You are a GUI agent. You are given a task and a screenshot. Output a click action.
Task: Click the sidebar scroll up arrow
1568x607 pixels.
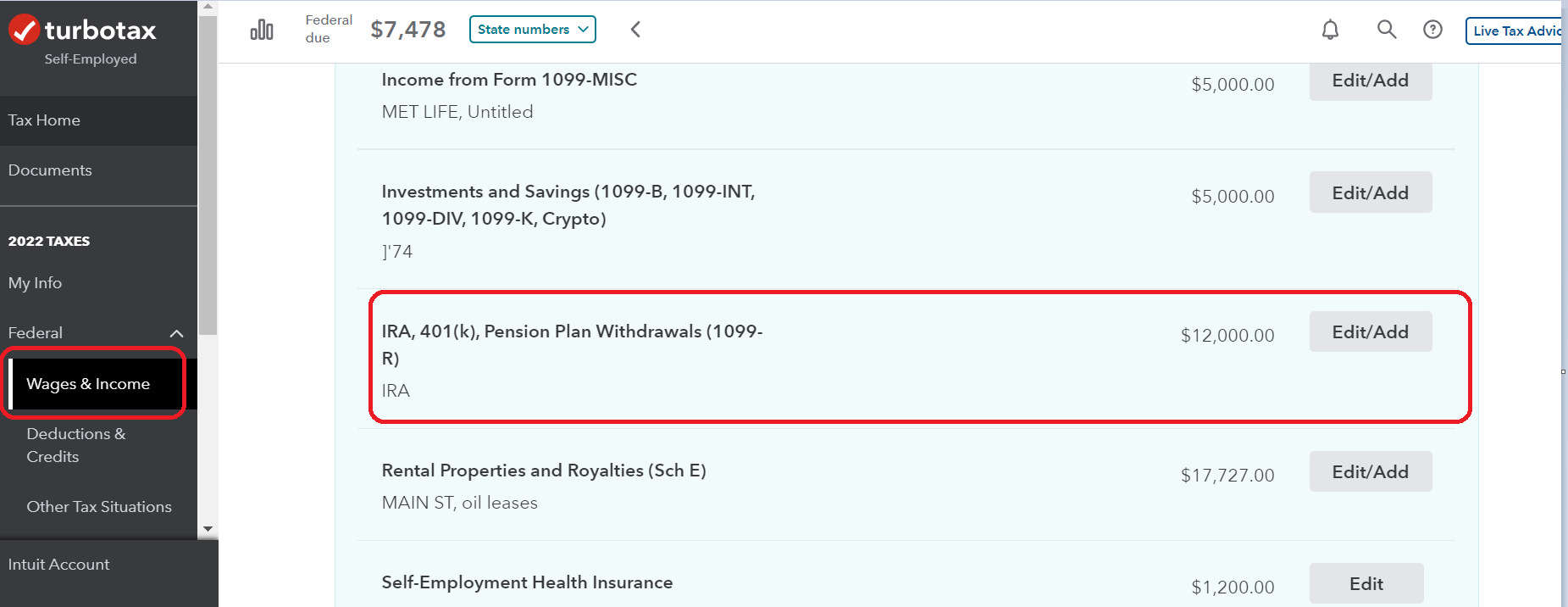[208, 7]
